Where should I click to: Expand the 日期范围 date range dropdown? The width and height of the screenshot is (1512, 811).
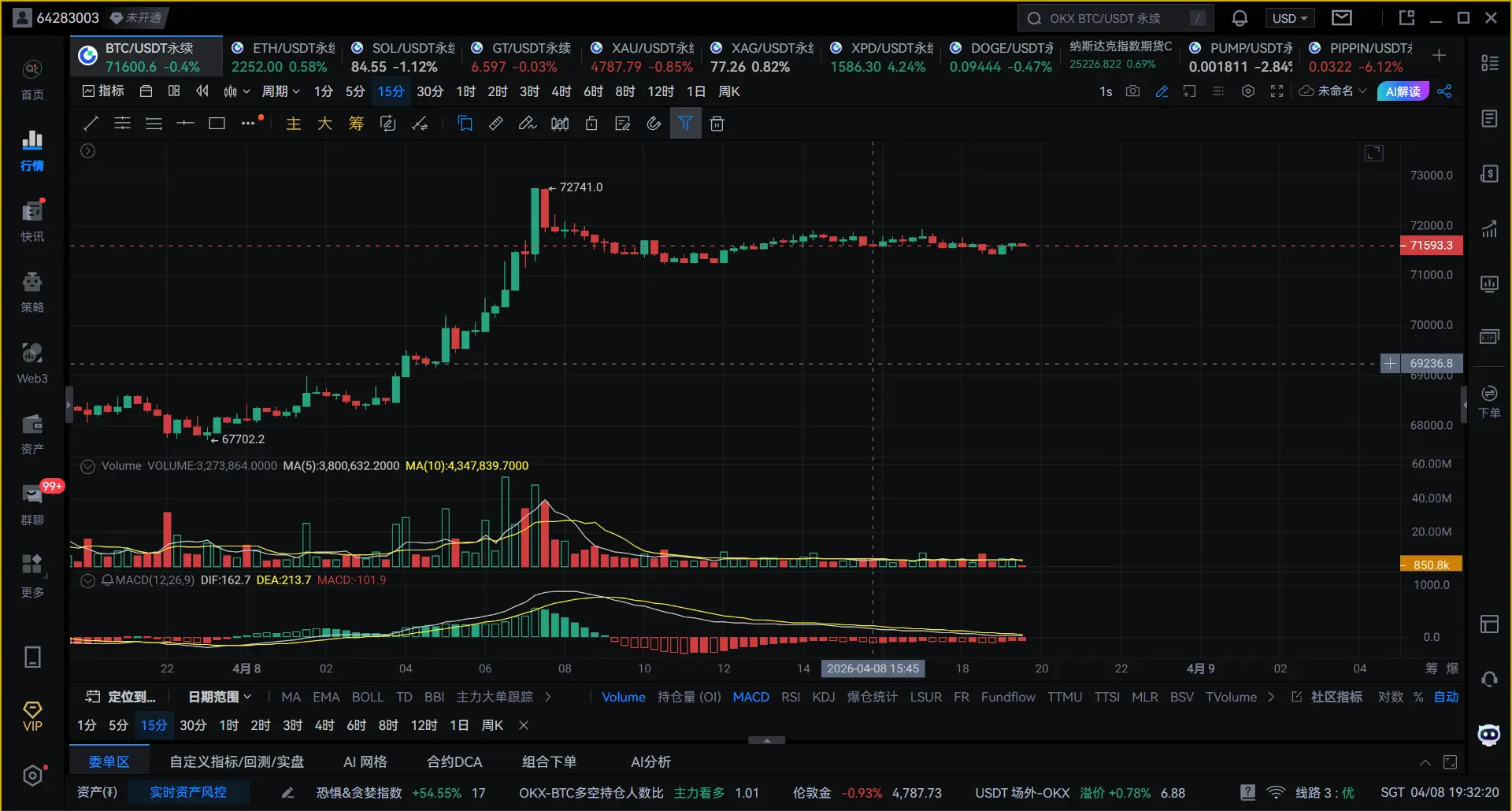coord(220,697)
